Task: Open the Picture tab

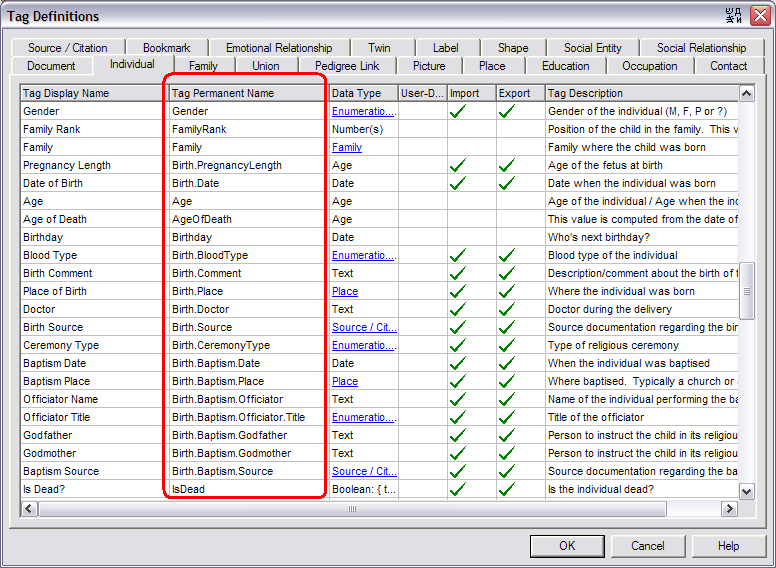Action: tap(429, 66)
